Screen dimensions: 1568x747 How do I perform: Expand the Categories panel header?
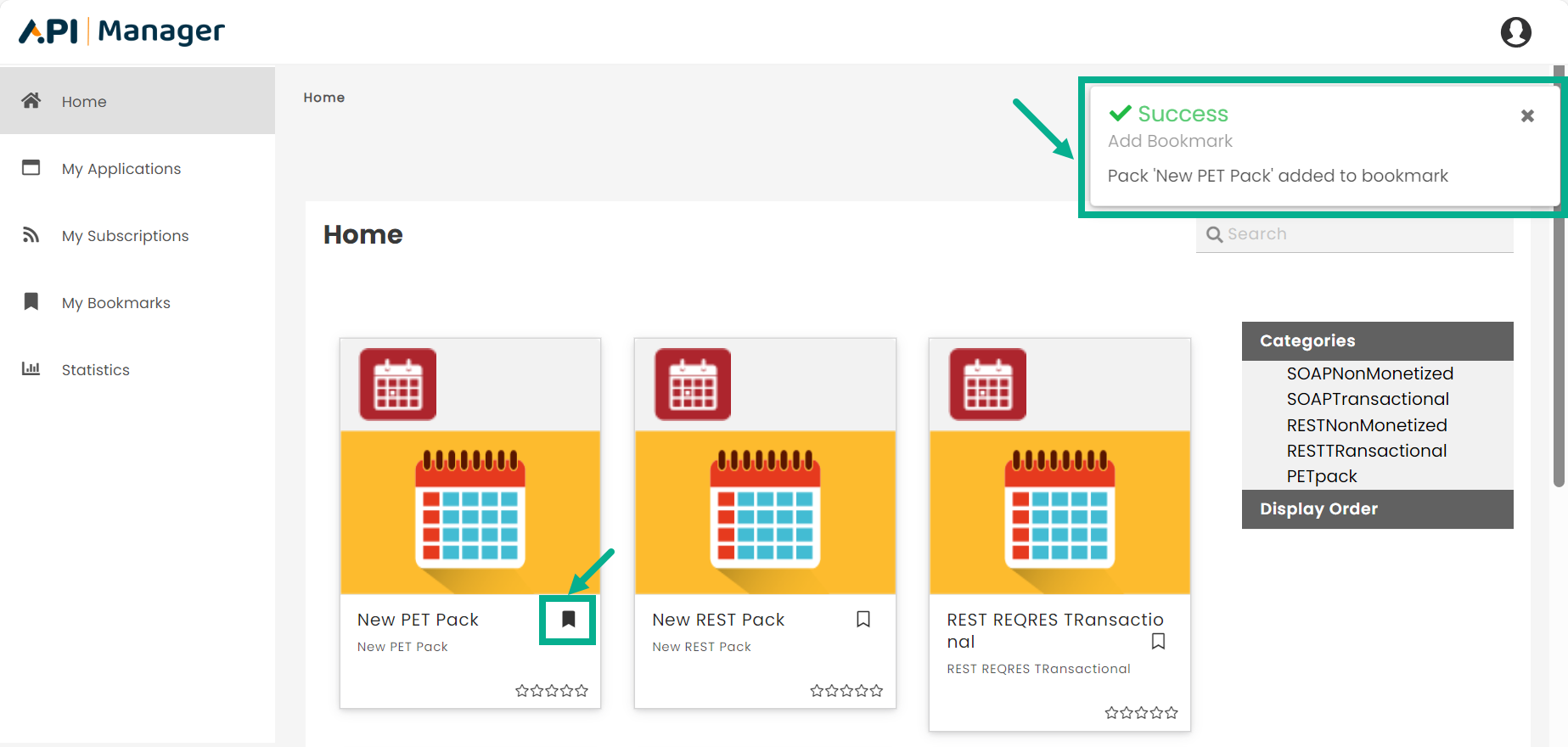pyautogui.click(x=1376, y=341)
